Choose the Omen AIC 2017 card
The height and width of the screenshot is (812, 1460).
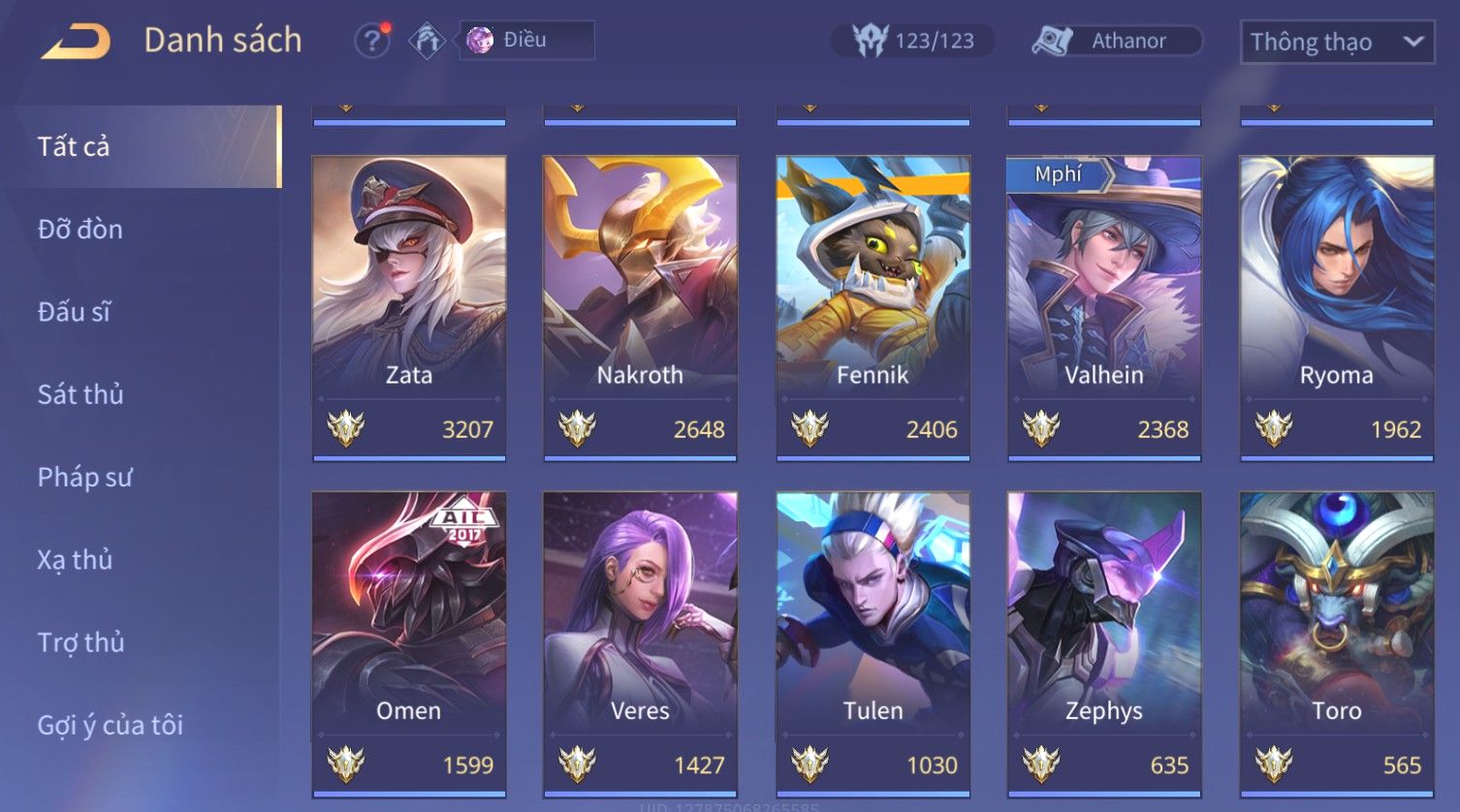(408, 644)
